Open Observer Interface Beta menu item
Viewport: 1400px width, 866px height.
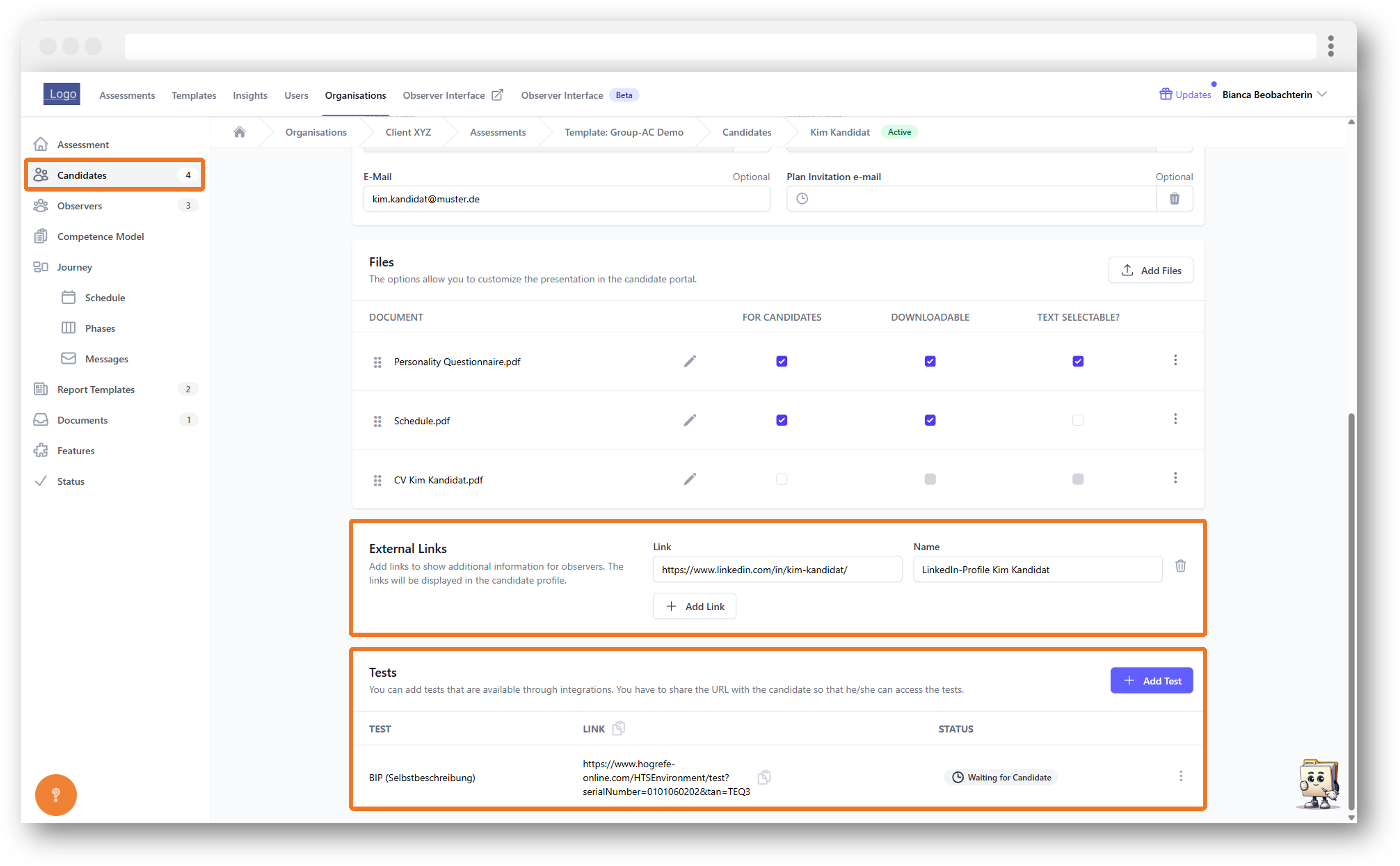pyautogui.click(x=579, y=95)
